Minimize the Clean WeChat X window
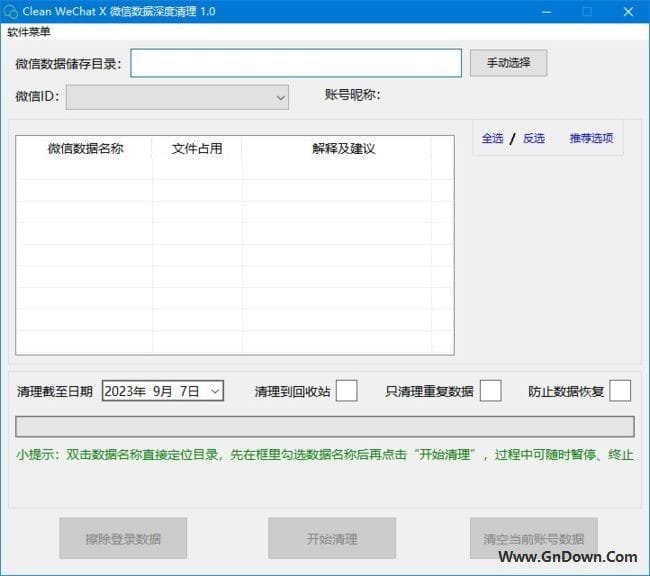 pos(546,12)
